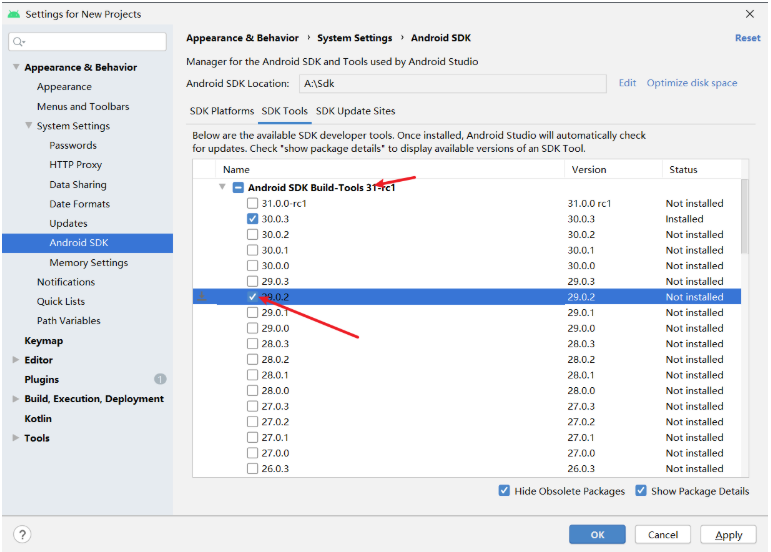This screenshot has height=552, width=771.
Task: Check the 29.0.3 checkbox
Action: pyautogui.click(x=252, y=281)
